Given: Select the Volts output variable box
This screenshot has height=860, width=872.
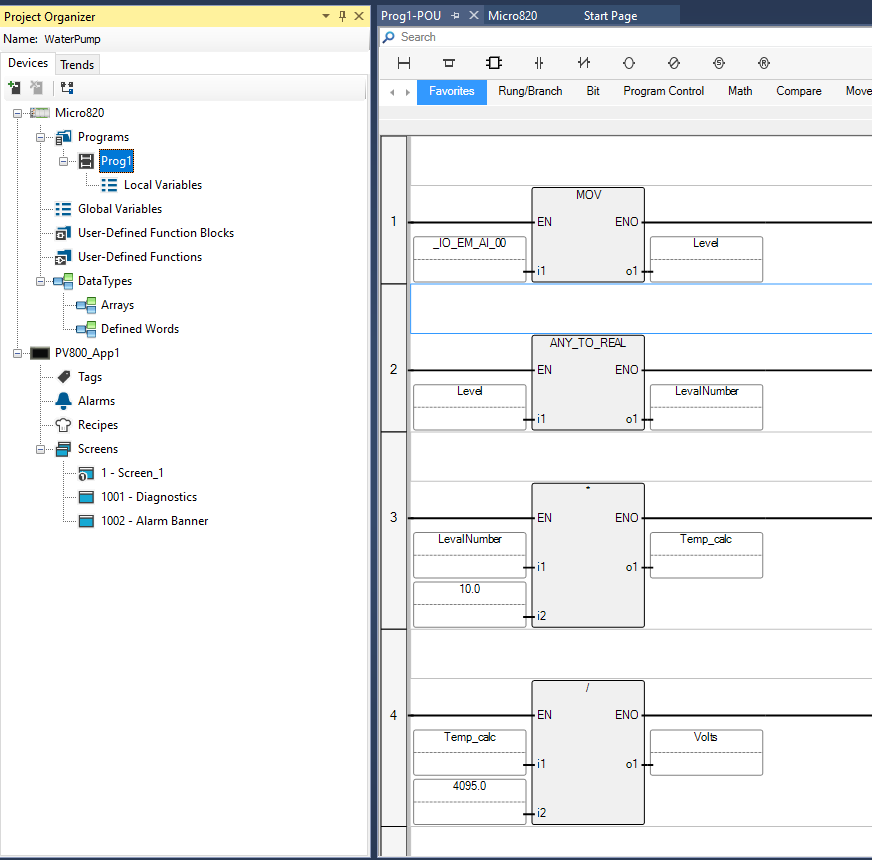Looking at the screenshot, I should 706,752.
